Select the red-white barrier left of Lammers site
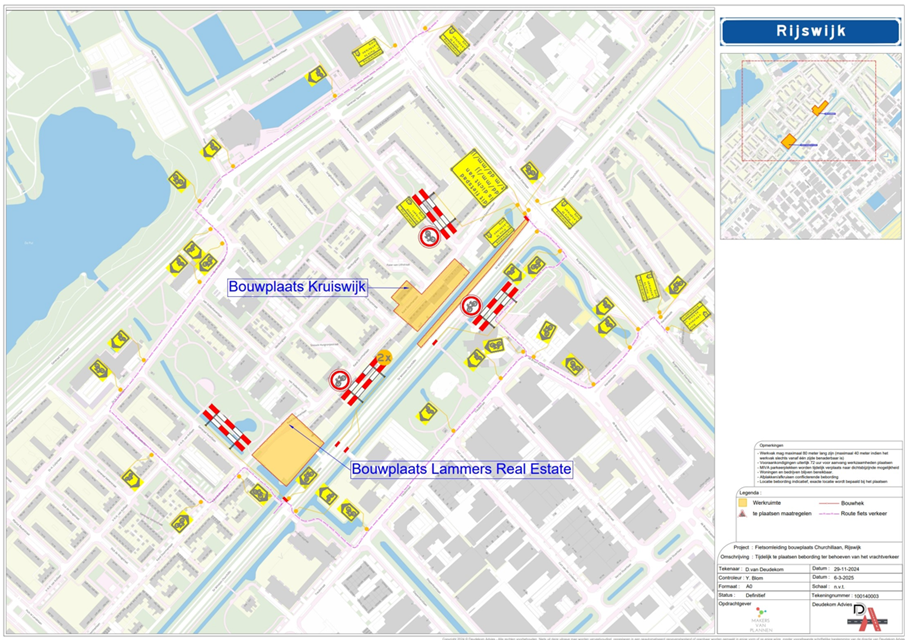907x640 pixels. pos(226,427)
